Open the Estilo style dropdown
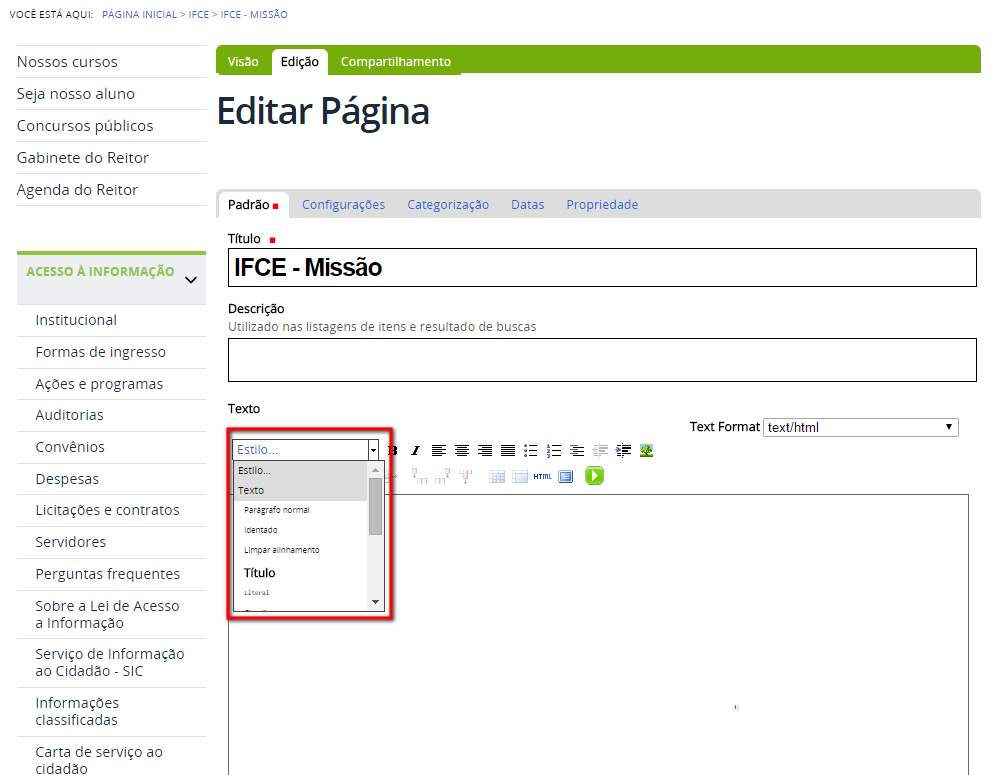The width and height of the screenshot is (996, 775). tap(306, 450)
